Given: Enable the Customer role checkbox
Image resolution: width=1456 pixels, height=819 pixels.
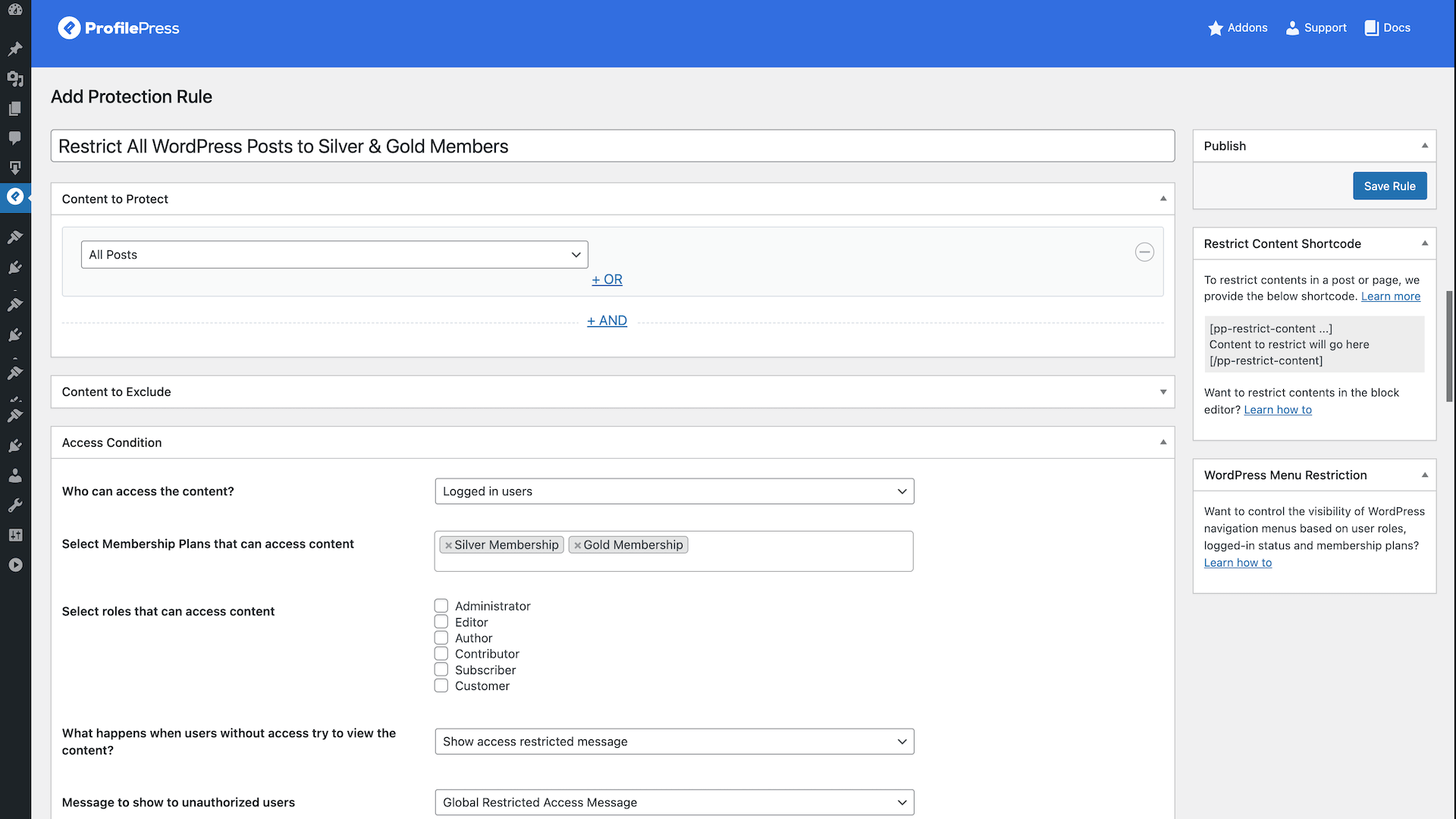Looking at the screenshot, I should [x=441, y=685].
